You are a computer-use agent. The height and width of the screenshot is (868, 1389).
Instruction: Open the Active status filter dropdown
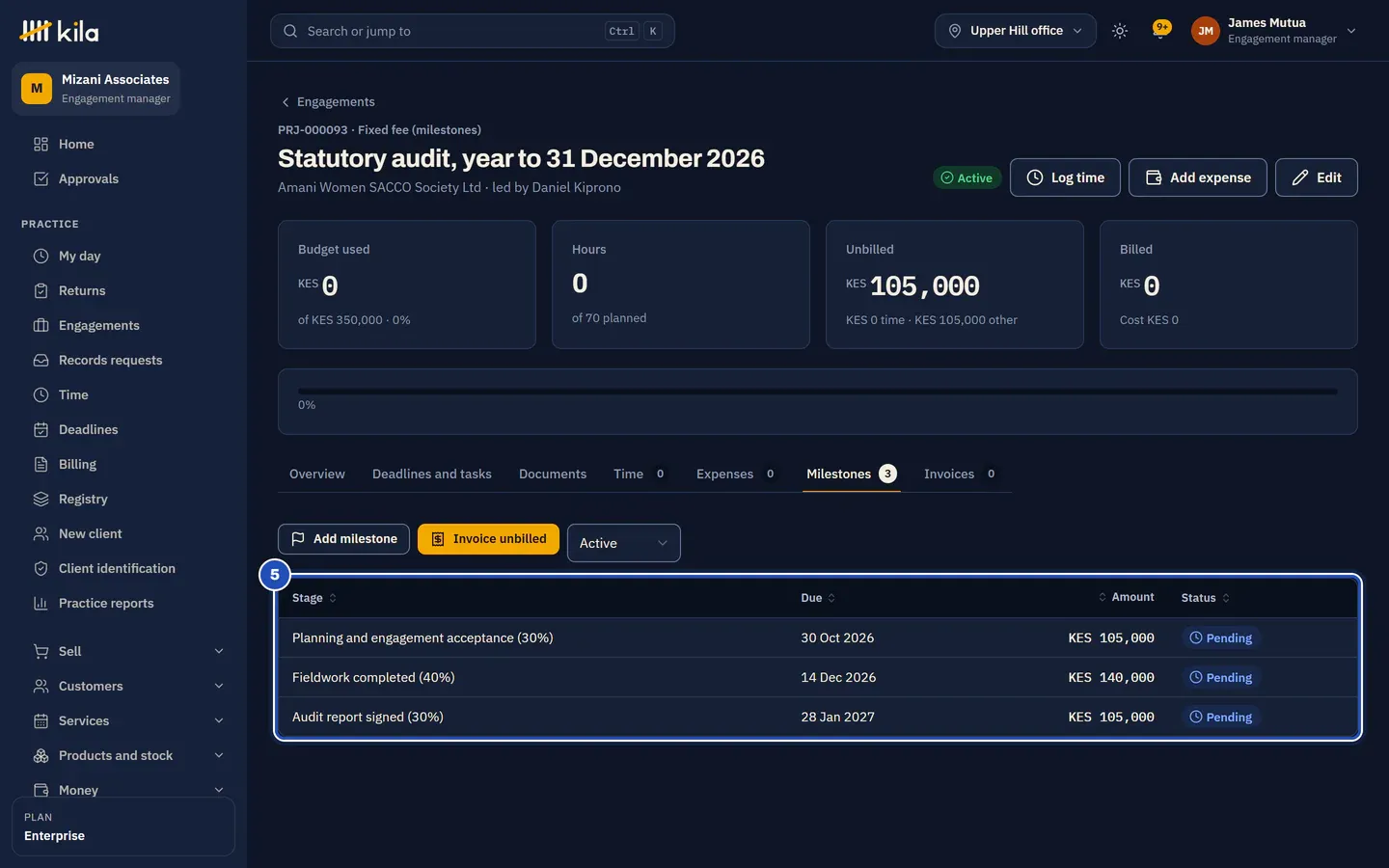coord(623,543)
